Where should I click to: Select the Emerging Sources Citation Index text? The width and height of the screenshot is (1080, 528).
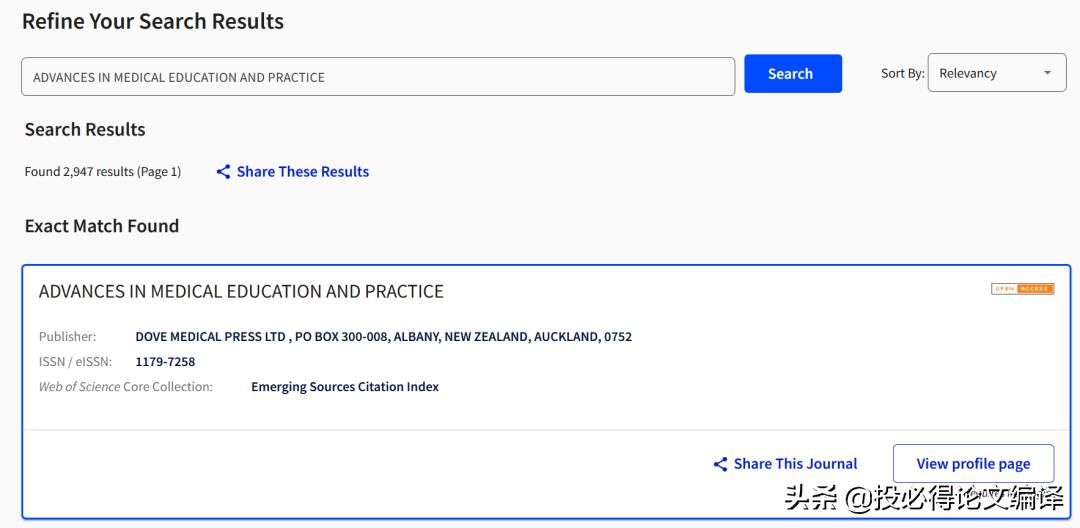(x=345, y=387)
